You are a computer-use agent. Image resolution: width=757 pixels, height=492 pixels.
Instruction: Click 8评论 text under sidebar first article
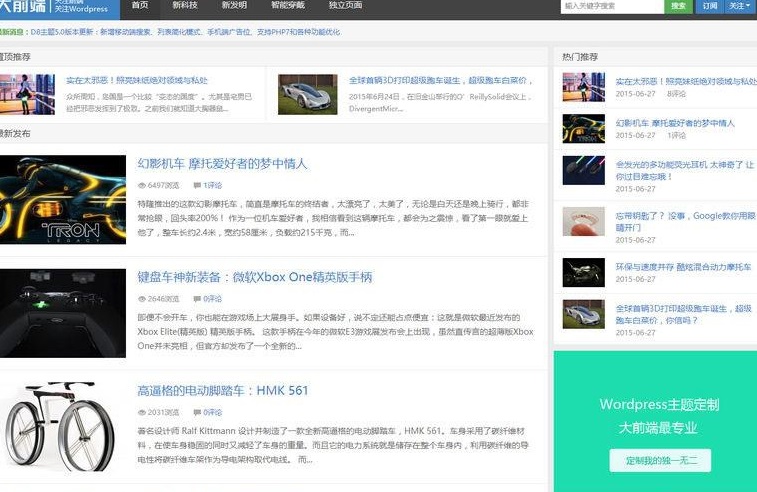[676, 94]
